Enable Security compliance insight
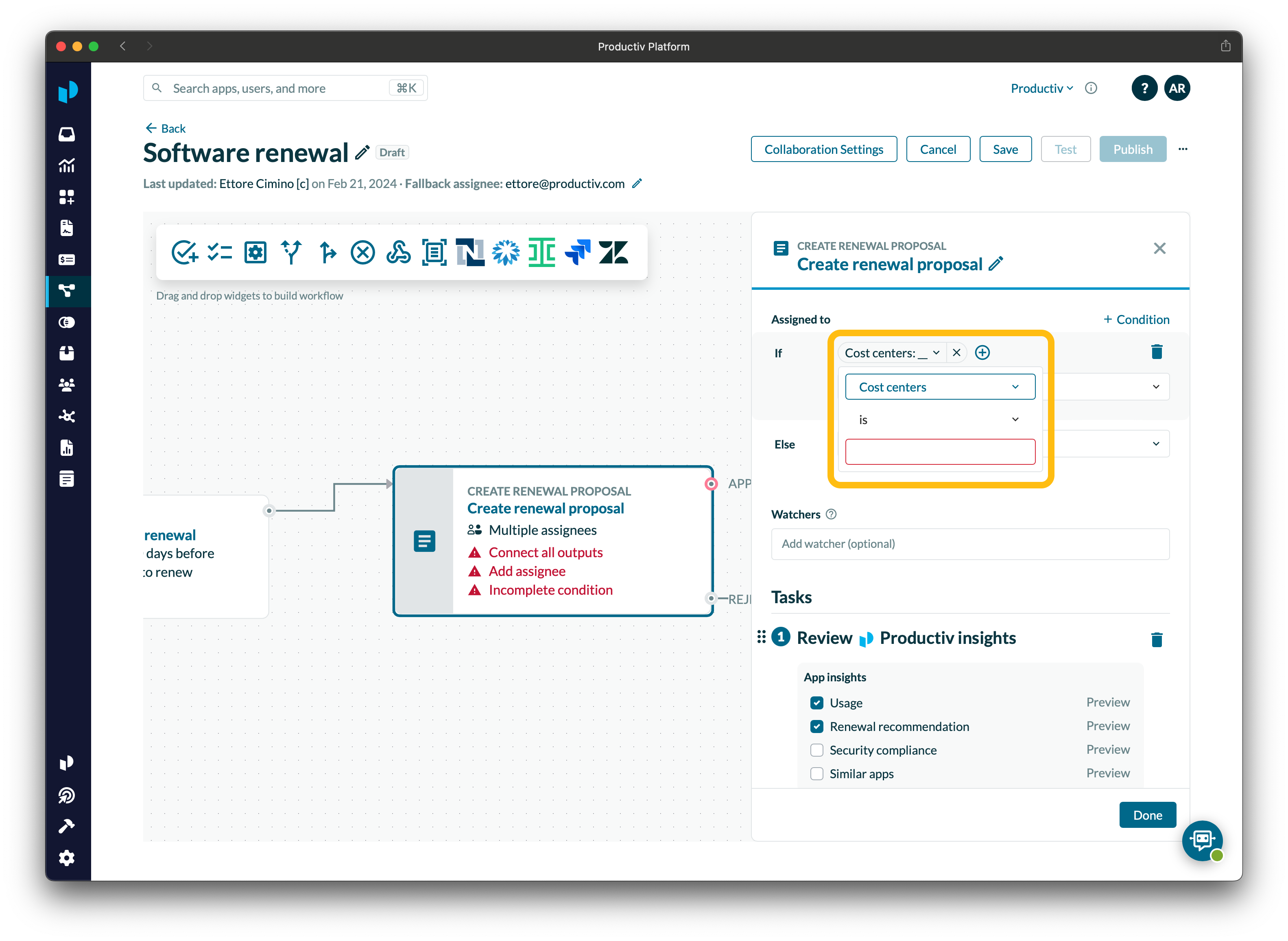This screenshot has height=941, width=1288. point(816,750)
